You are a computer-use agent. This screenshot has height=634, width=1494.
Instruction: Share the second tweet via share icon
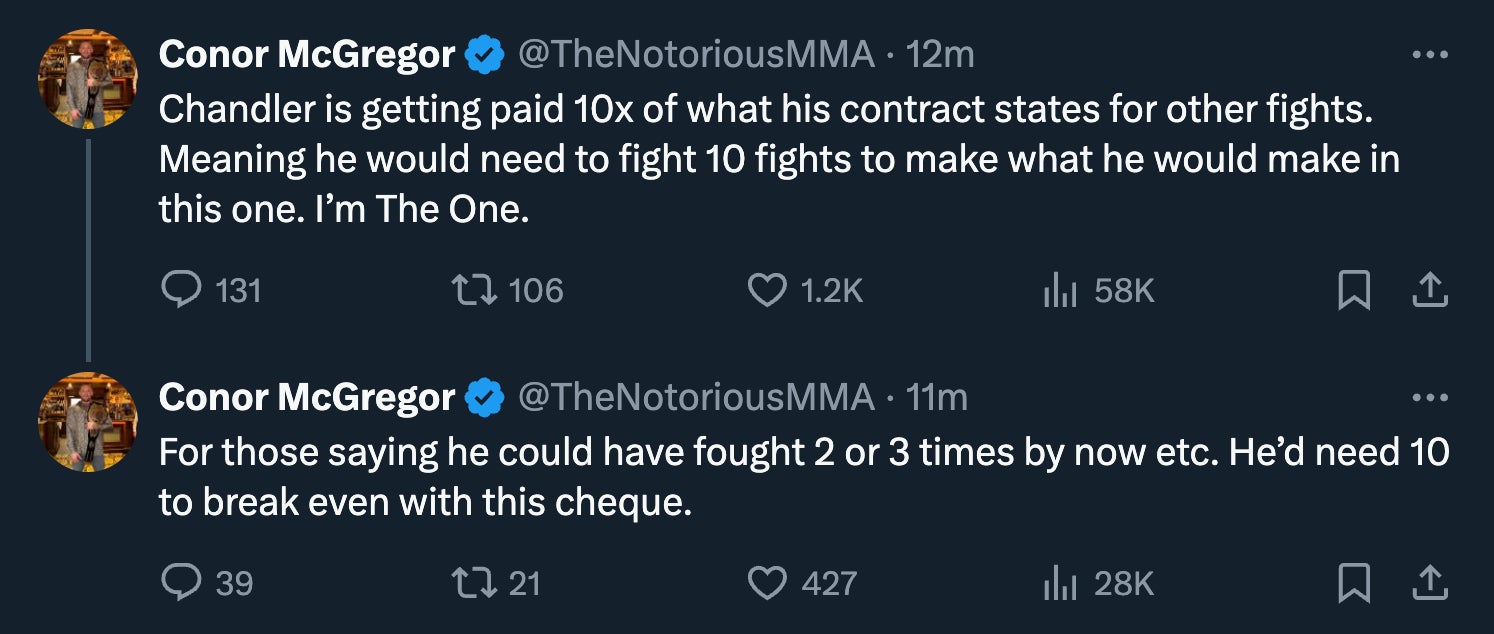1429,583
